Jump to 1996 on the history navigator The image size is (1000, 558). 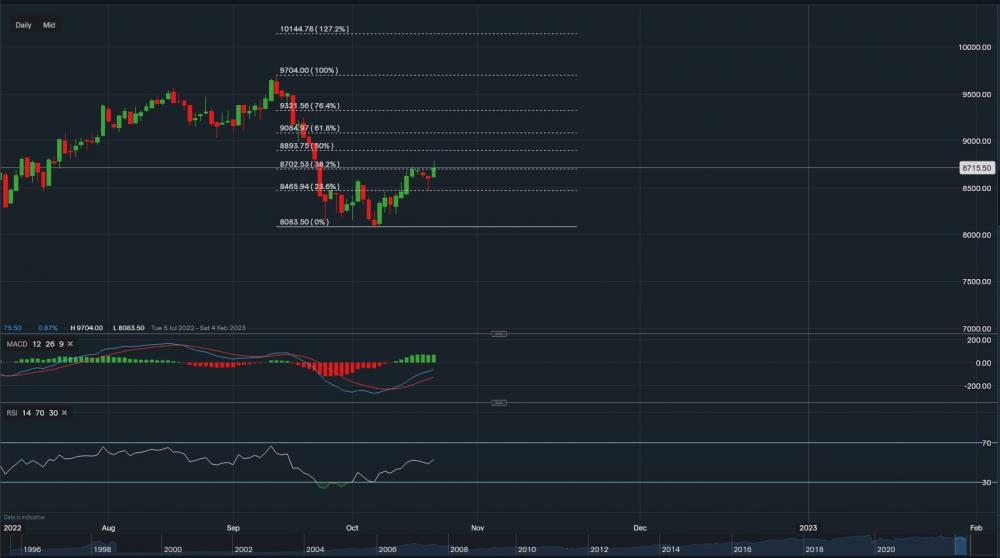31,549
